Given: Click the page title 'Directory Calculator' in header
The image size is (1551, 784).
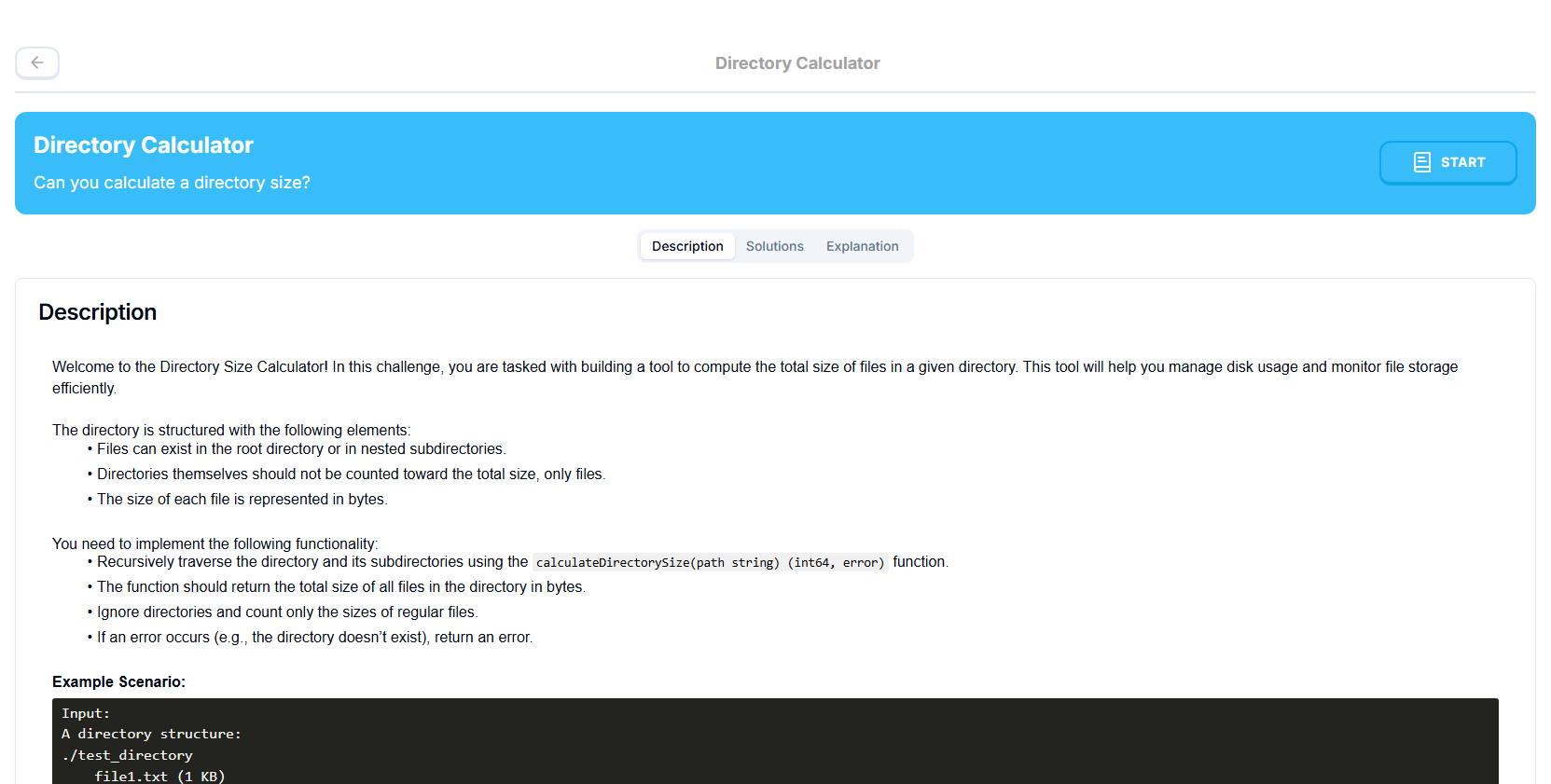Looking at the screenshot, I should (797, 63).
